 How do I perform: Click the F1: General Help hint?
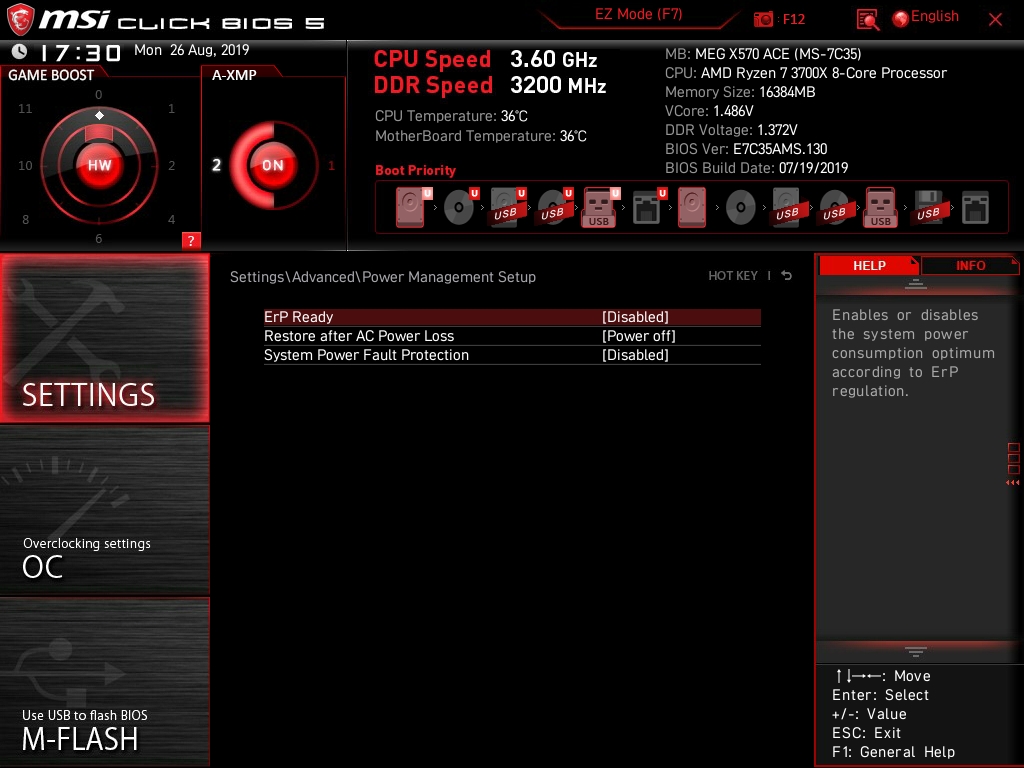tap(893, 752)
